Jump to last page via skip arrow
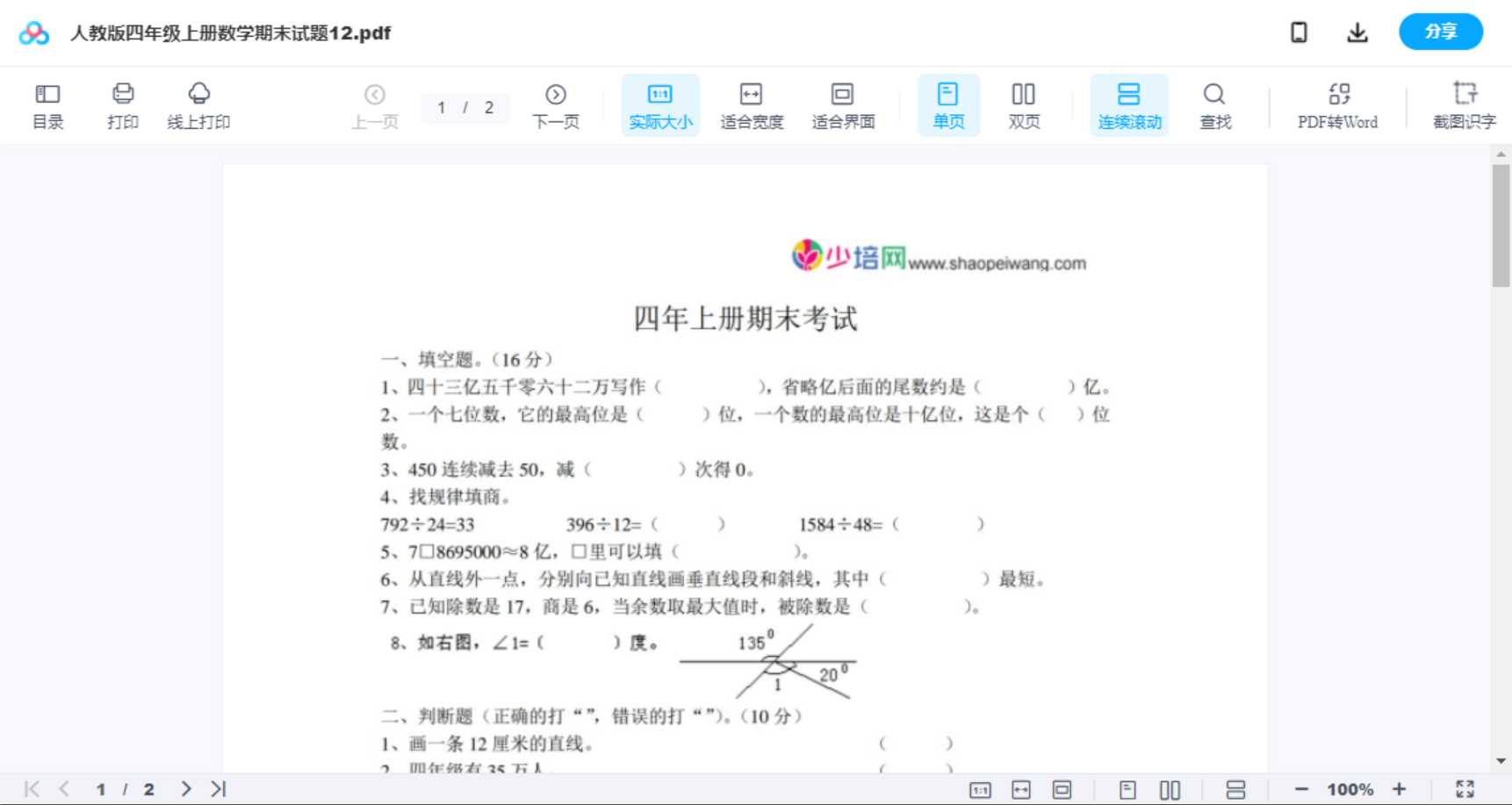 [218, 787]
